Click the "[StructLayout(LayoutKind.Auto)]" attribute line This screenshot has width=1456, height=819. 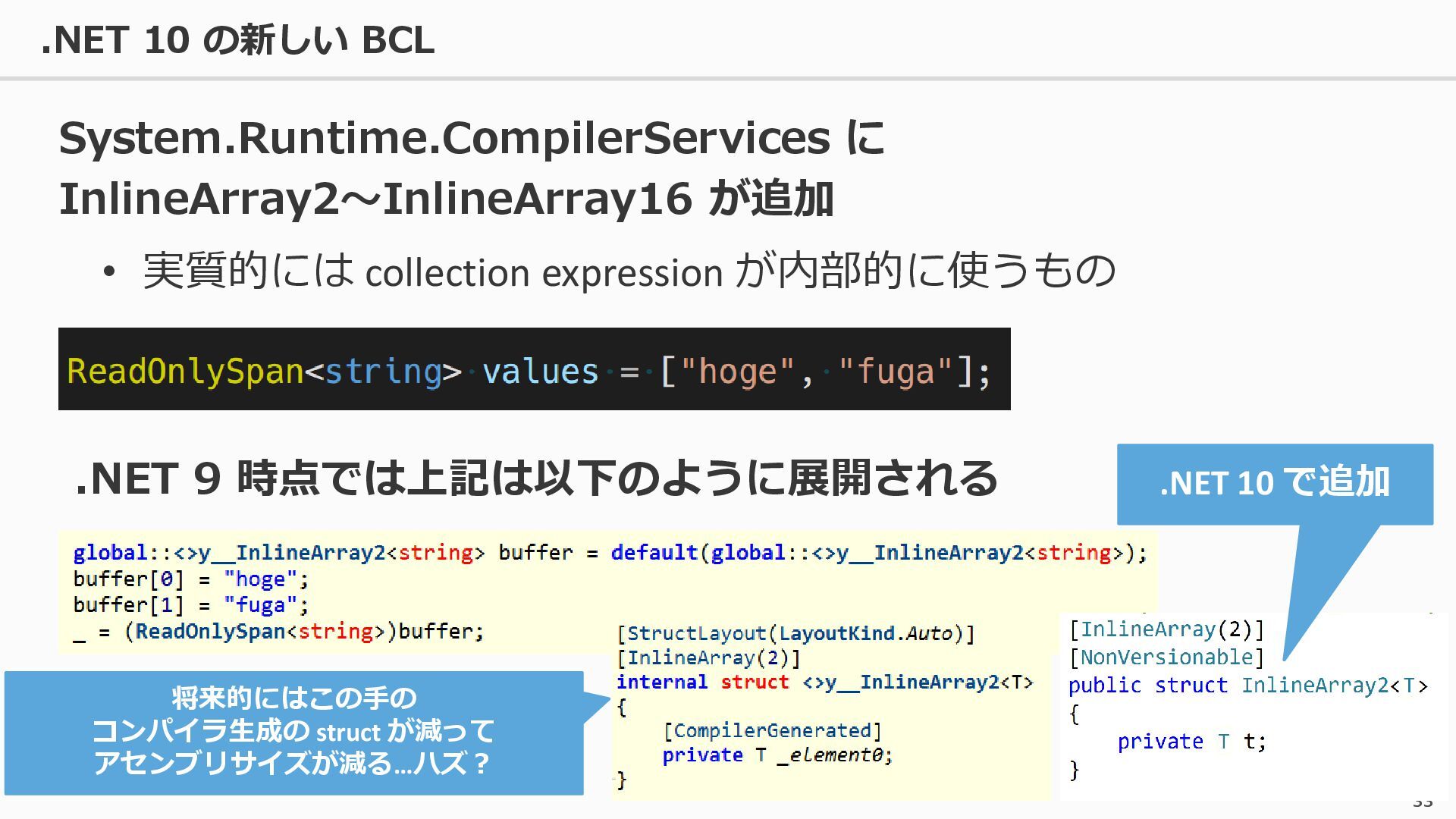(x=795, y=633)
